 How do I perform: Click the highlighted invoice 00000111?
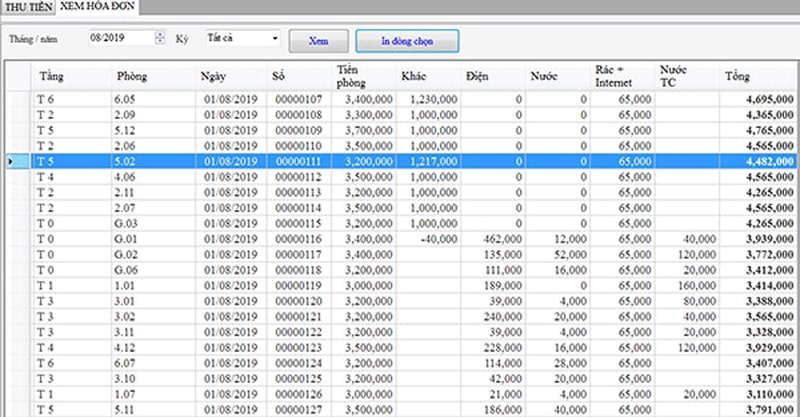(299, 161)
